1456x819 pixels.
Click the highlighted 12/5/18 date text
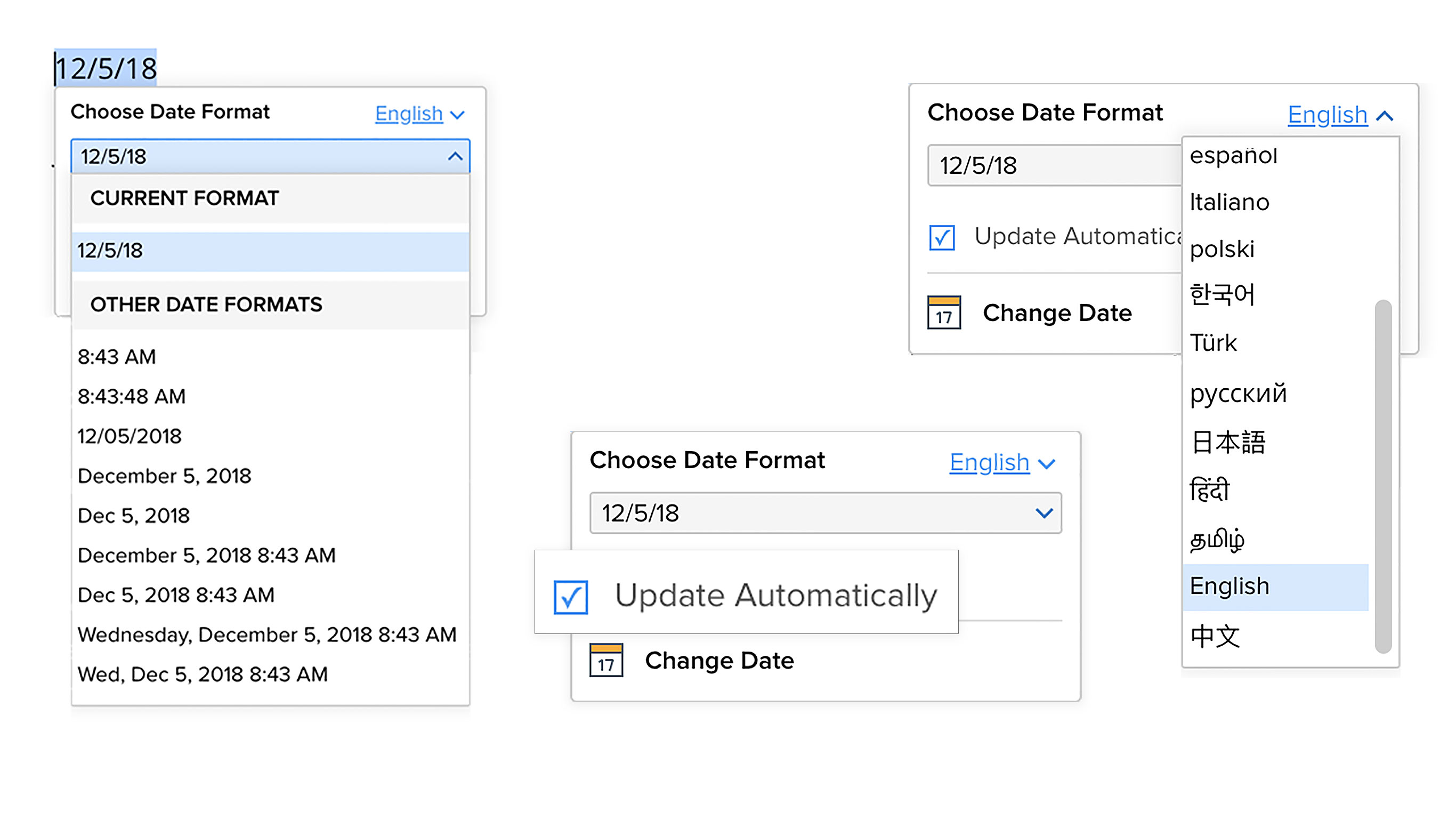click(106, 68)
